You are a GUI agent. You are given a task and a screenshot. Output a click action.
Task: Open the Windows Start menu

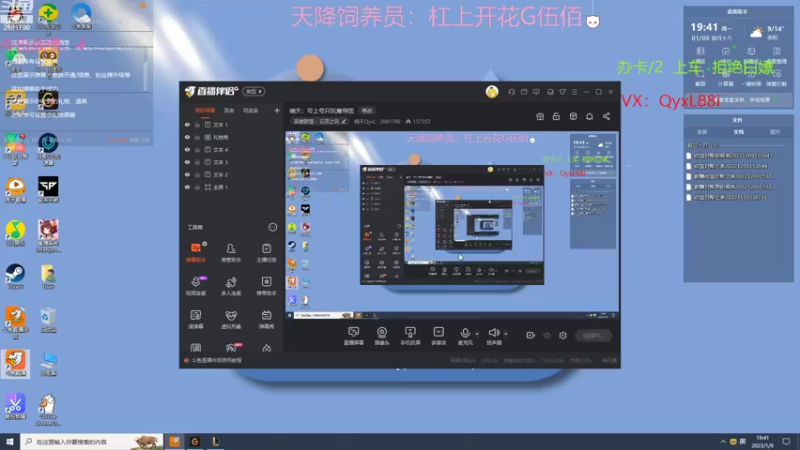tap(10, 441)
